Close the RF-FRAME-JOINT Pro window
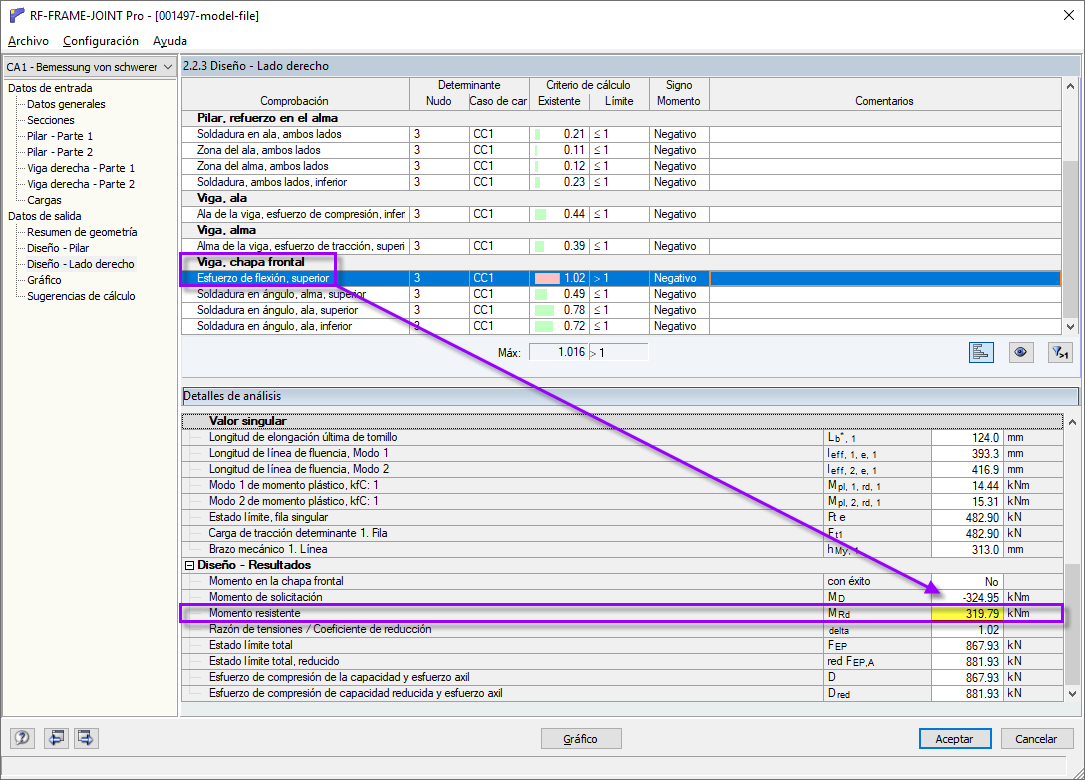Viewport: 1085px width, 780px height. 1068,15
